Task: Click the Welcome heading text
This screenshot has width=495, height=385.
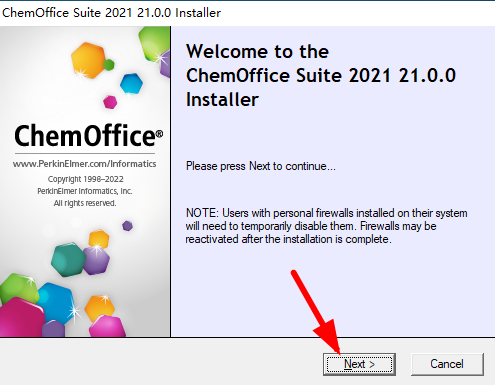Action: [321, 75]
